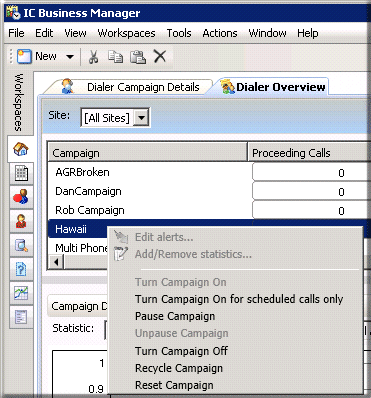The image size is (371, 398).
Task: Open the house workspace icon in sidebar
Action: (21, 149)
